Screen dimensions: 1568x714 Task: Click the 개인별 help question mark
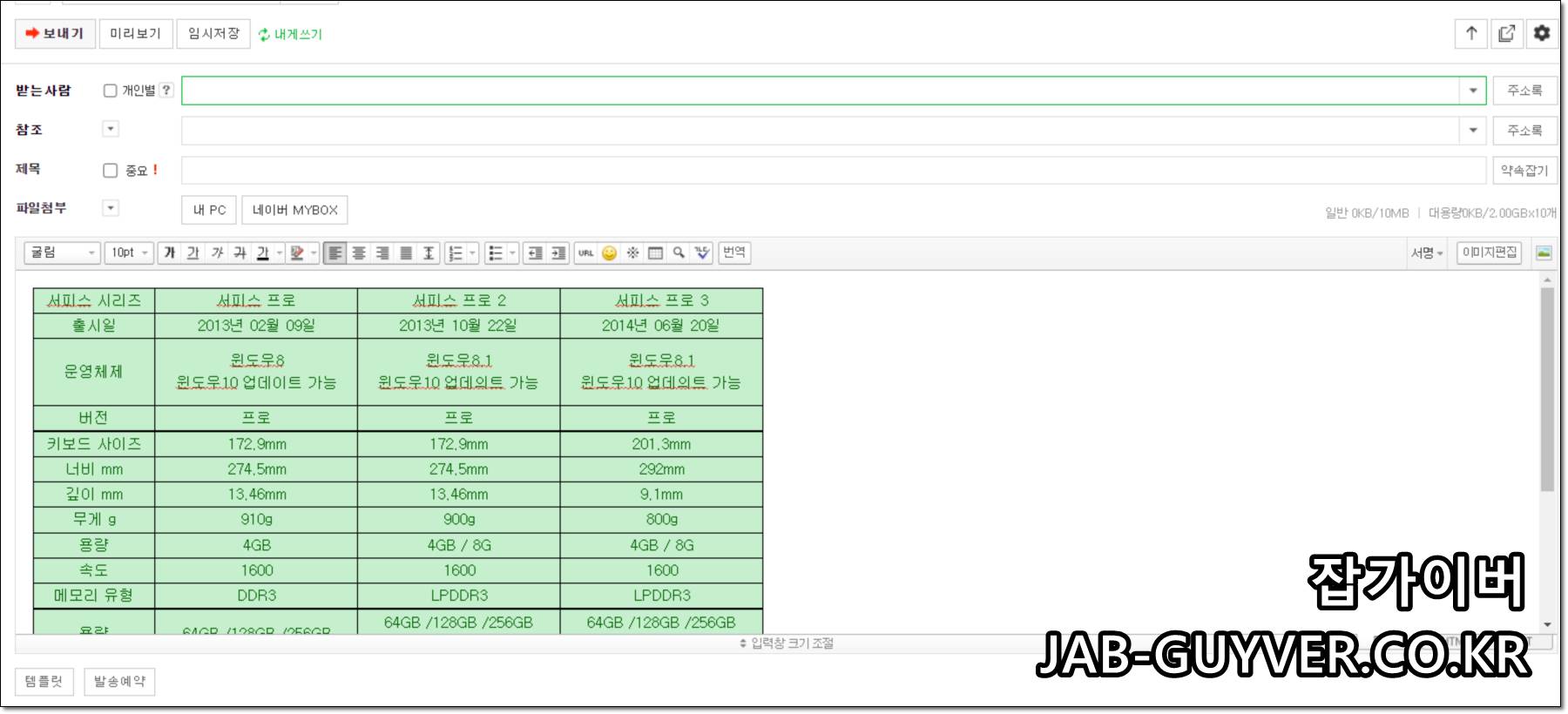coord(166,90)
